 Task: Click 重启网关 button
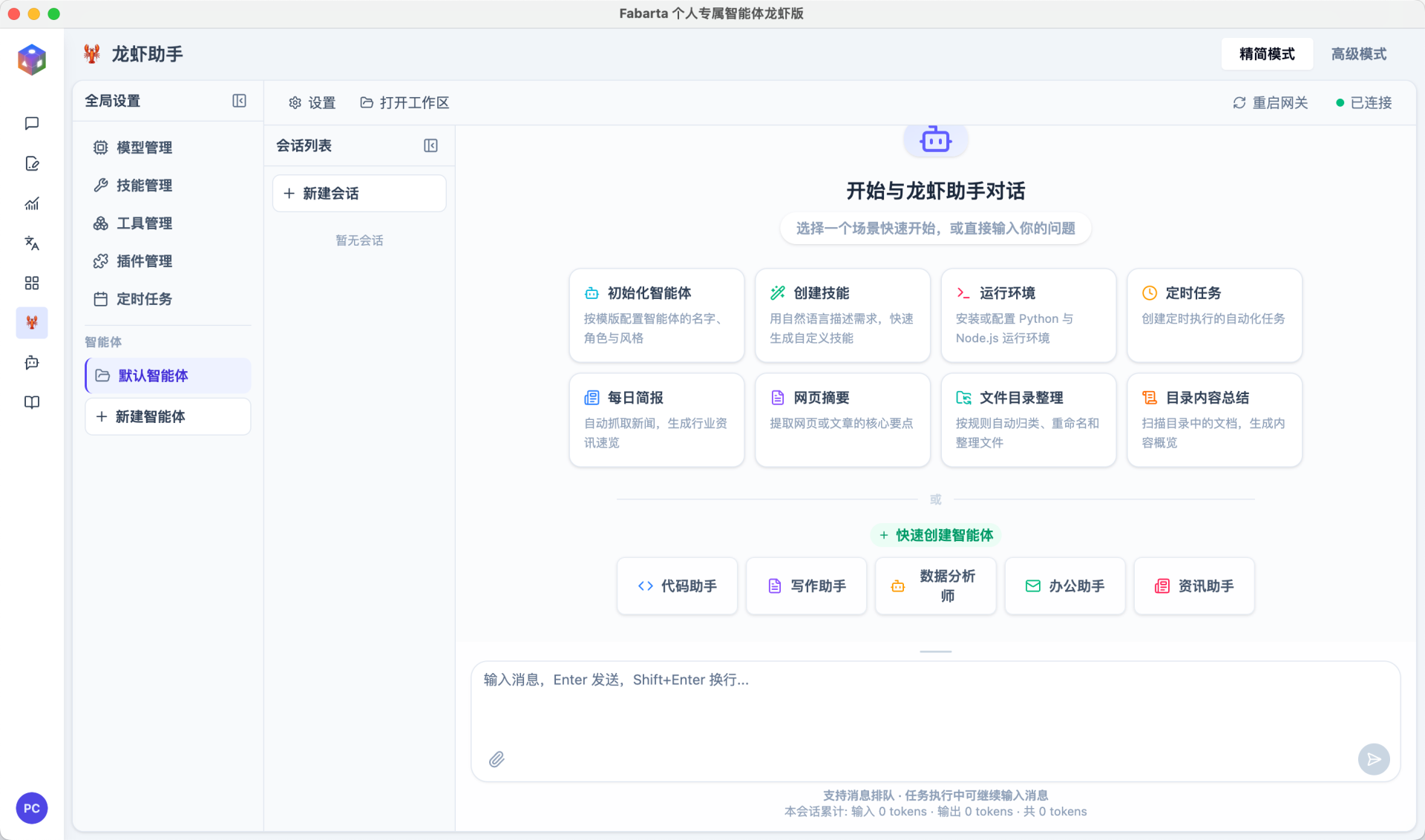(x=1271, y=103)
